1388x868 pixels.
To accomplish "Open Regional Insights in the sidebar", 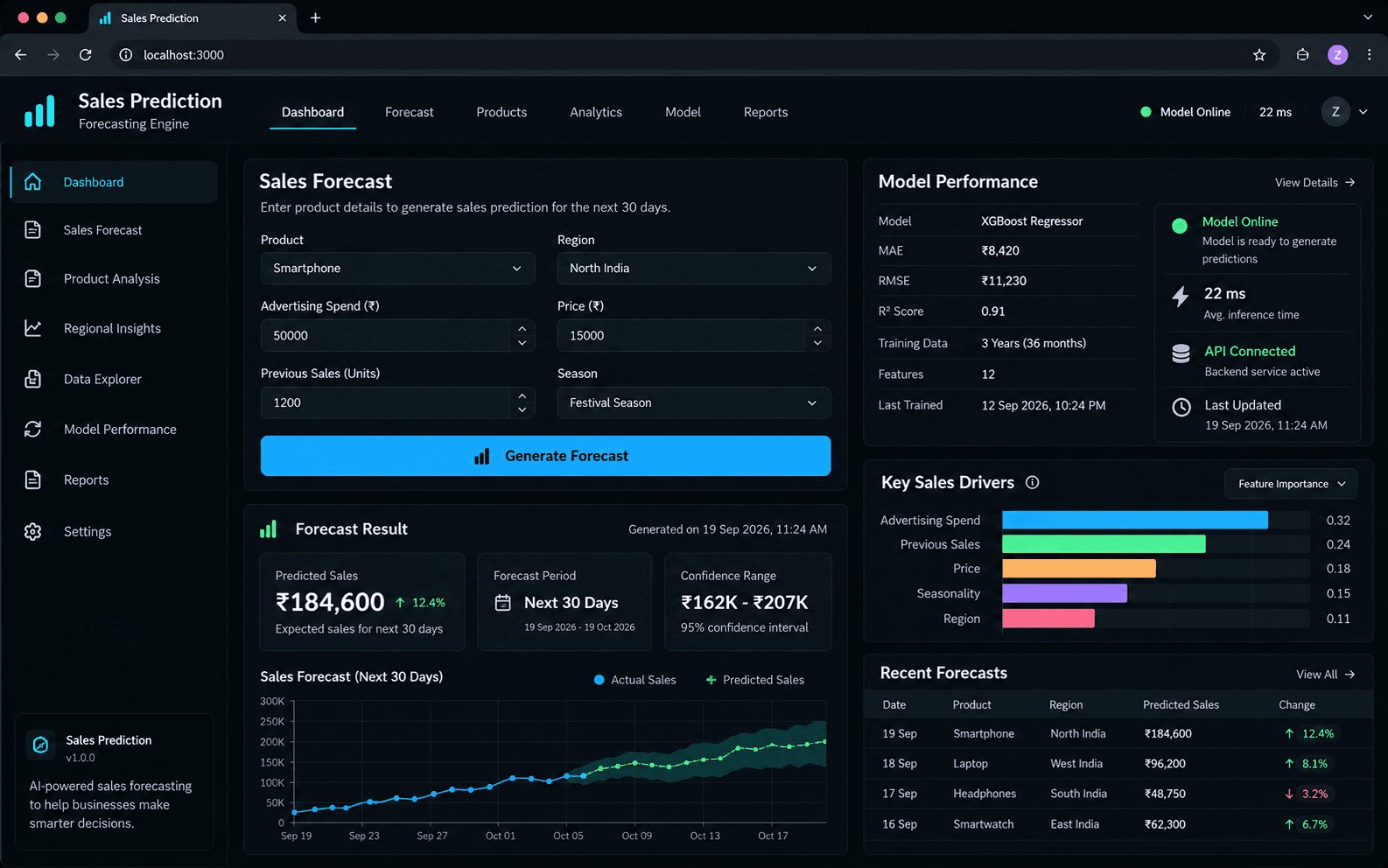I will [x=112, y=328].
